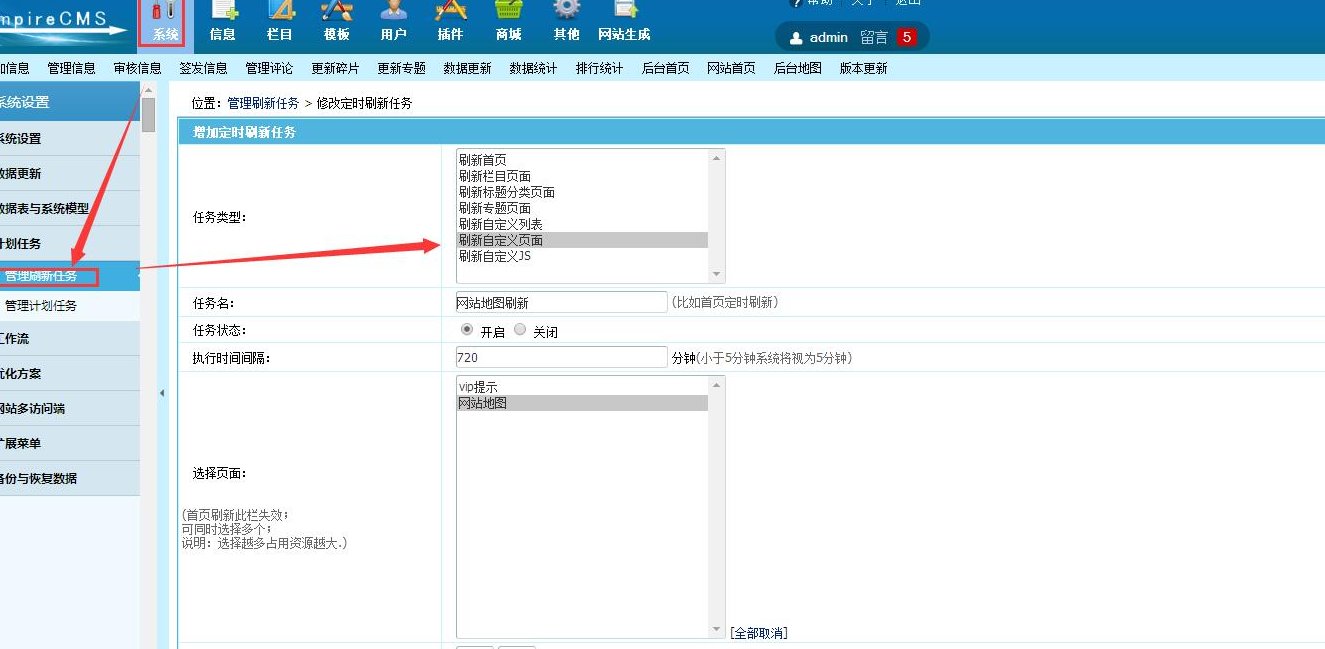The image size is (1325, 649).
Task: Select 刷新自定义JS task type
Action: pos(582,256)
